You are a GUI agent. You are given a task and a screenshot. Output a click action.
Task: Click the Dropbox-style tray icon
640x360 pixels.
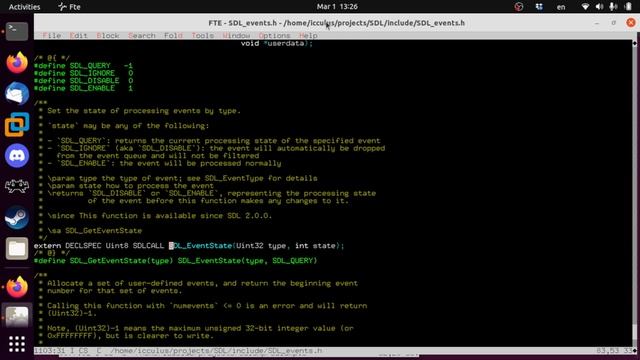[x=539, y=7]
